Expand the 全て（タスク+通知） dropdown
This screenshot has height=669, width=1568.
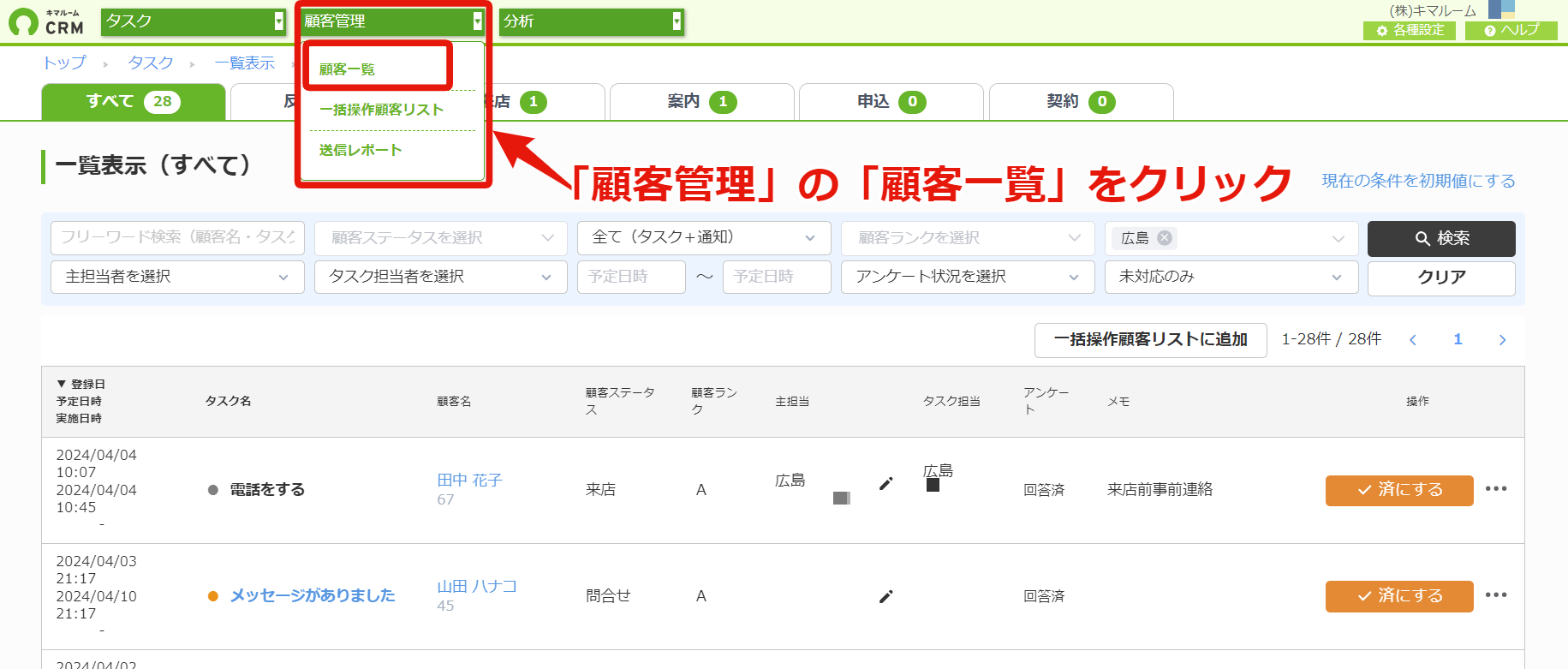(704, 238)
